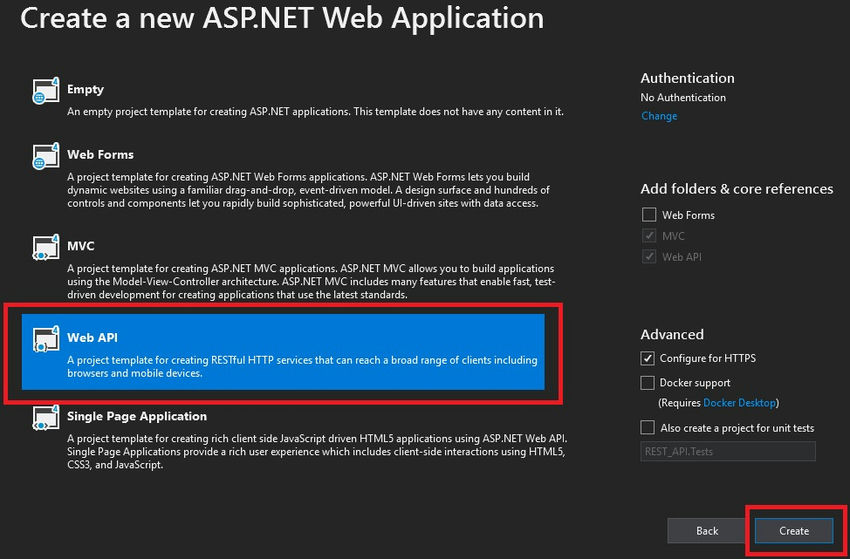The image size is (850, 559).
Task: Click the Create a new ASP.NET Web Application title
Action: (x=282, y=18)
